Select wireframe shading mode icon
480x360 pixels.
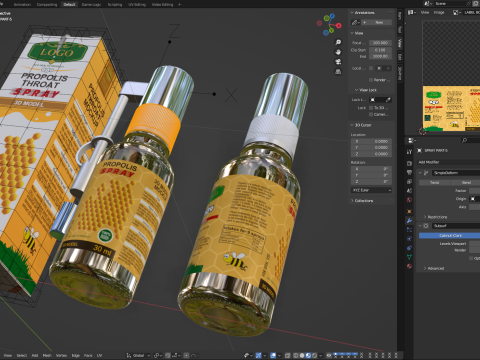pyautogui.click(x=296, y=355)
